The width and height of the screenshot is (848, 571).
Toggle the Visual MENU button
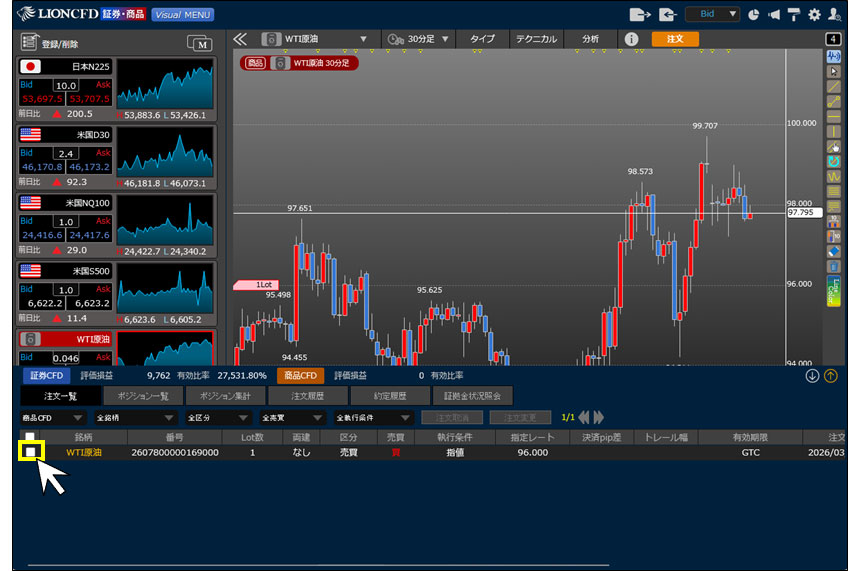click(182, 14)
